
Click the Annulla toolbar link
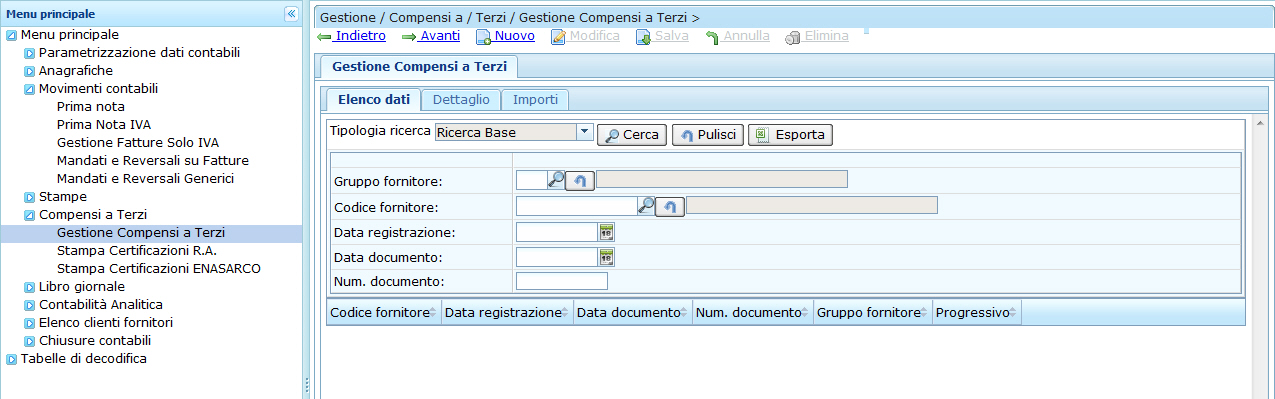[x=737, y=36]
